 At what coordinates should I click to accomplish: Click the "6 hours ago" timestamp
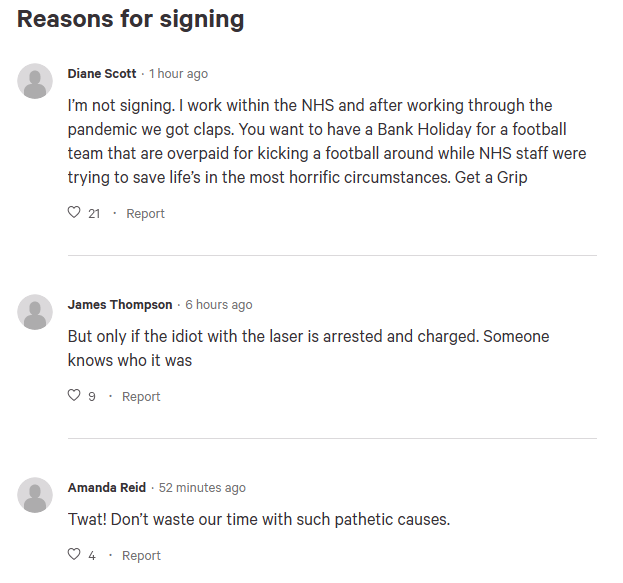[x=219, y=305]
